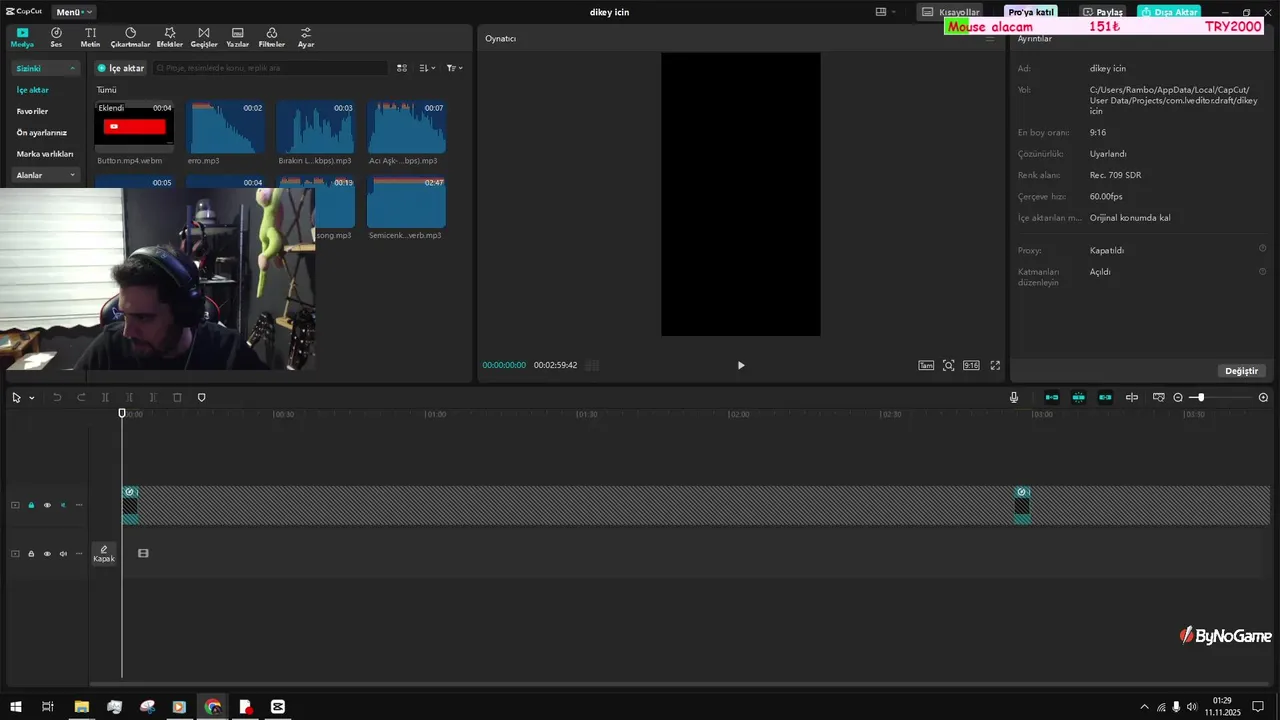Switch to the Efektler tab
Viewport: 1280px width, 720px height.
(170, 38)
